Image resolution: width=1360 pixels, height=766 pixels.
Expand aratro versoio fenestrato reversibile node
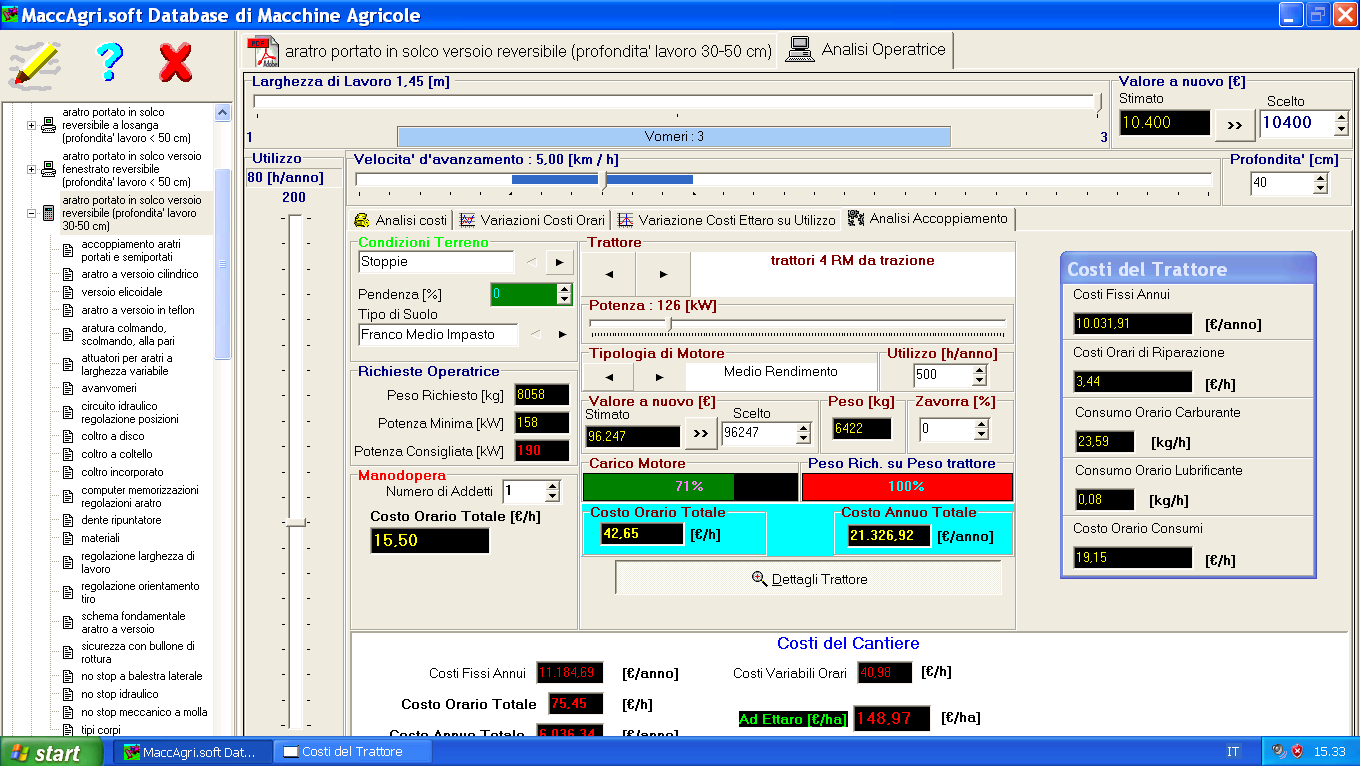[x=31, y=169]
